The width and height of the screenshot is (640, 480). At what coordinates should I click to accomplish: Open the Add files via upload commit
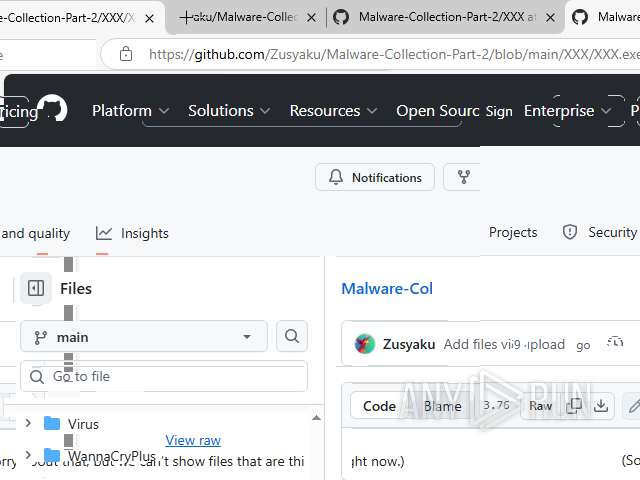click(504, 344)
